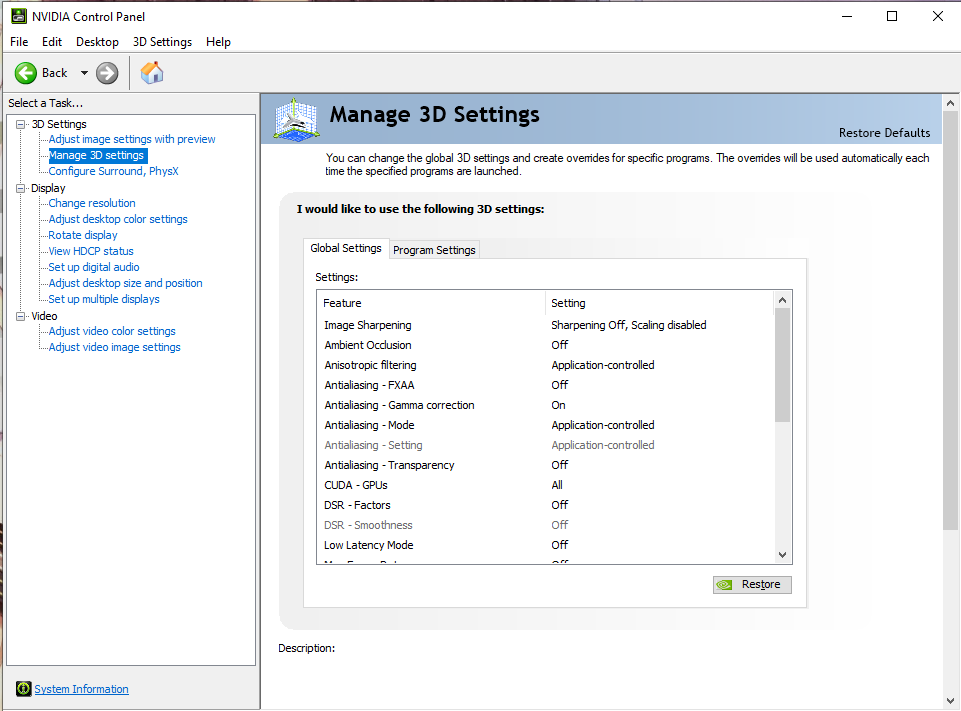The height and width of the screenshot is (711, 961).
Task: Select the DSR - Factors row
Action: pos(545,505)
